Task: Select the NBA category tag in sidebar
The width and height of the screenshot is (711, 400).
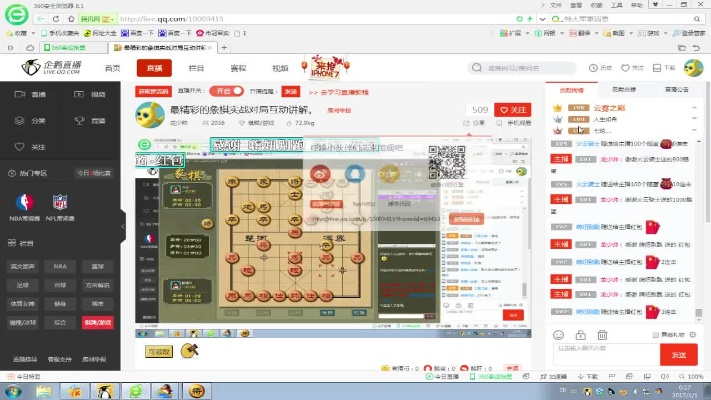Action: (60, 267)
